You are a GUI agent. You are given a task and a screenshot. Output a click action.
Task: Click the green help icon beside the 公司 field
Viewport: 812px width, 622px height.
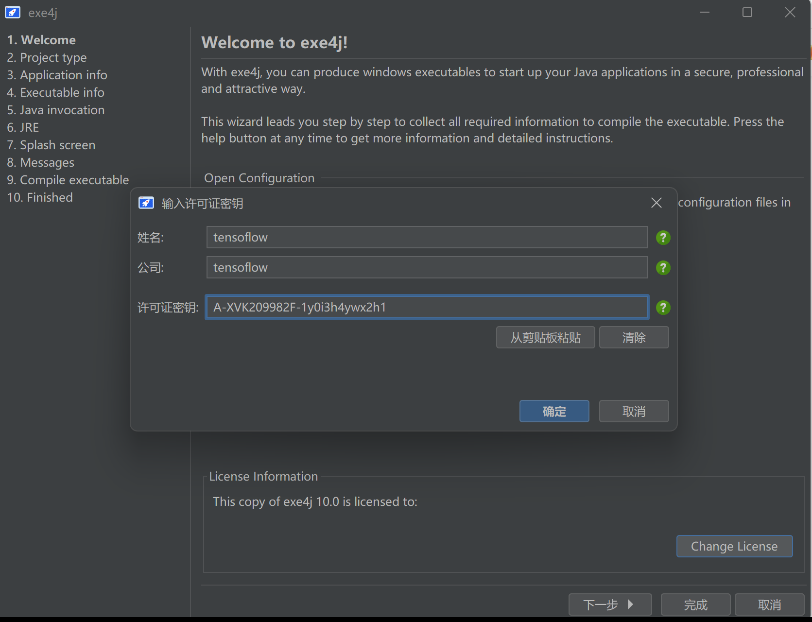tap(663, 268)
